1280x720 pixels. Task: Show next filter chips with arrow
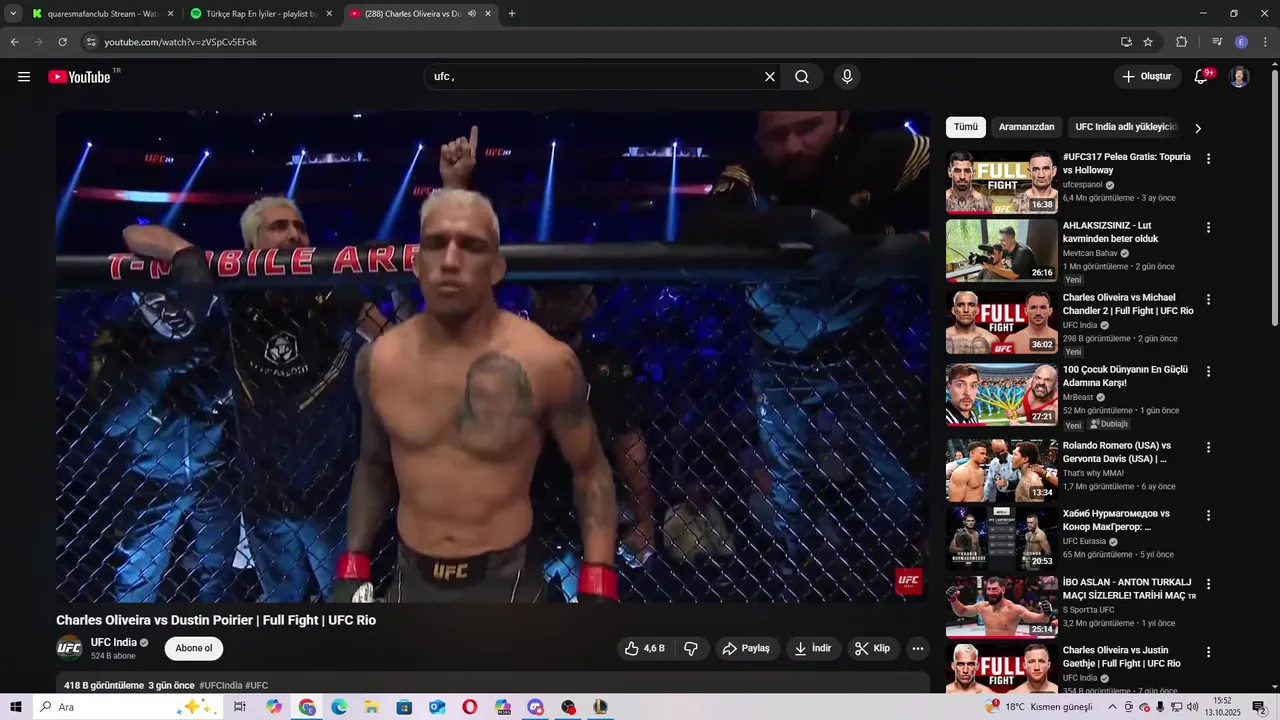pos(1198,128)
